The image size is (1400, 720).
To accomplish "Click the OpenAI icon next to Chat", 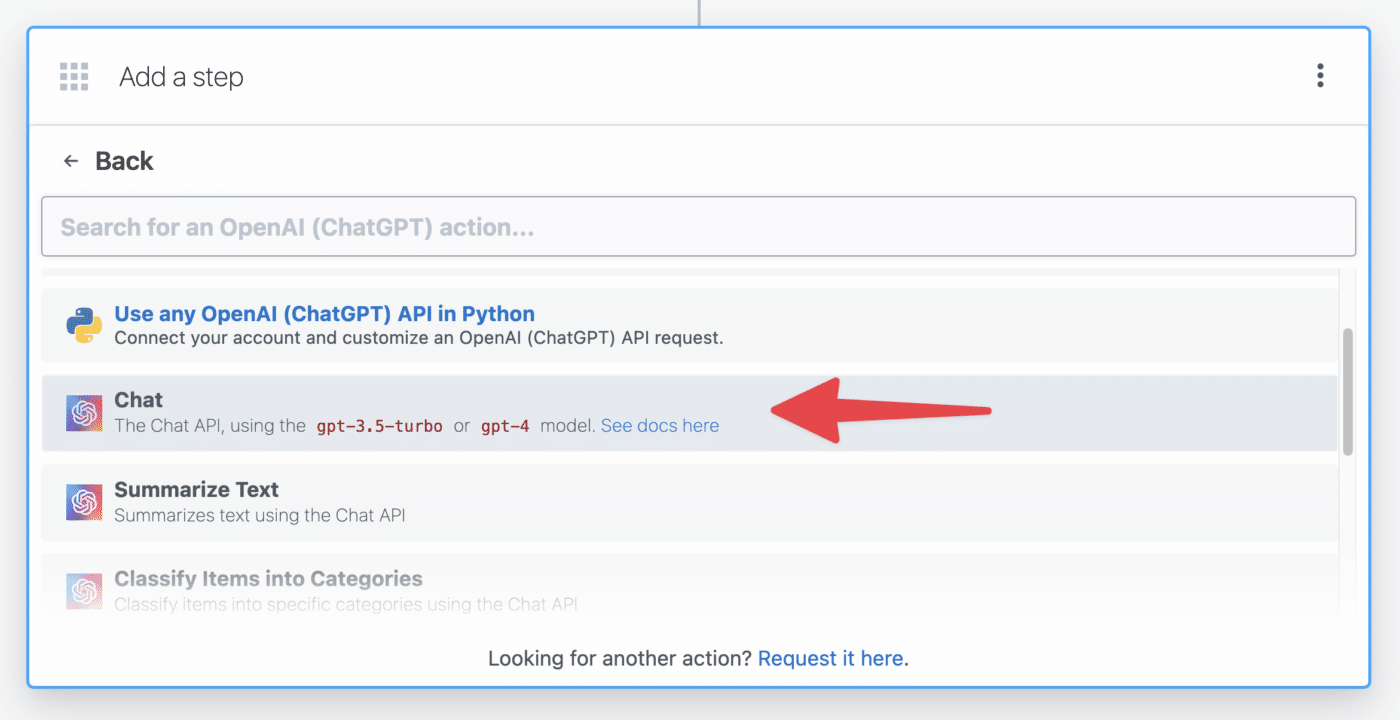I will coord(84,412).
